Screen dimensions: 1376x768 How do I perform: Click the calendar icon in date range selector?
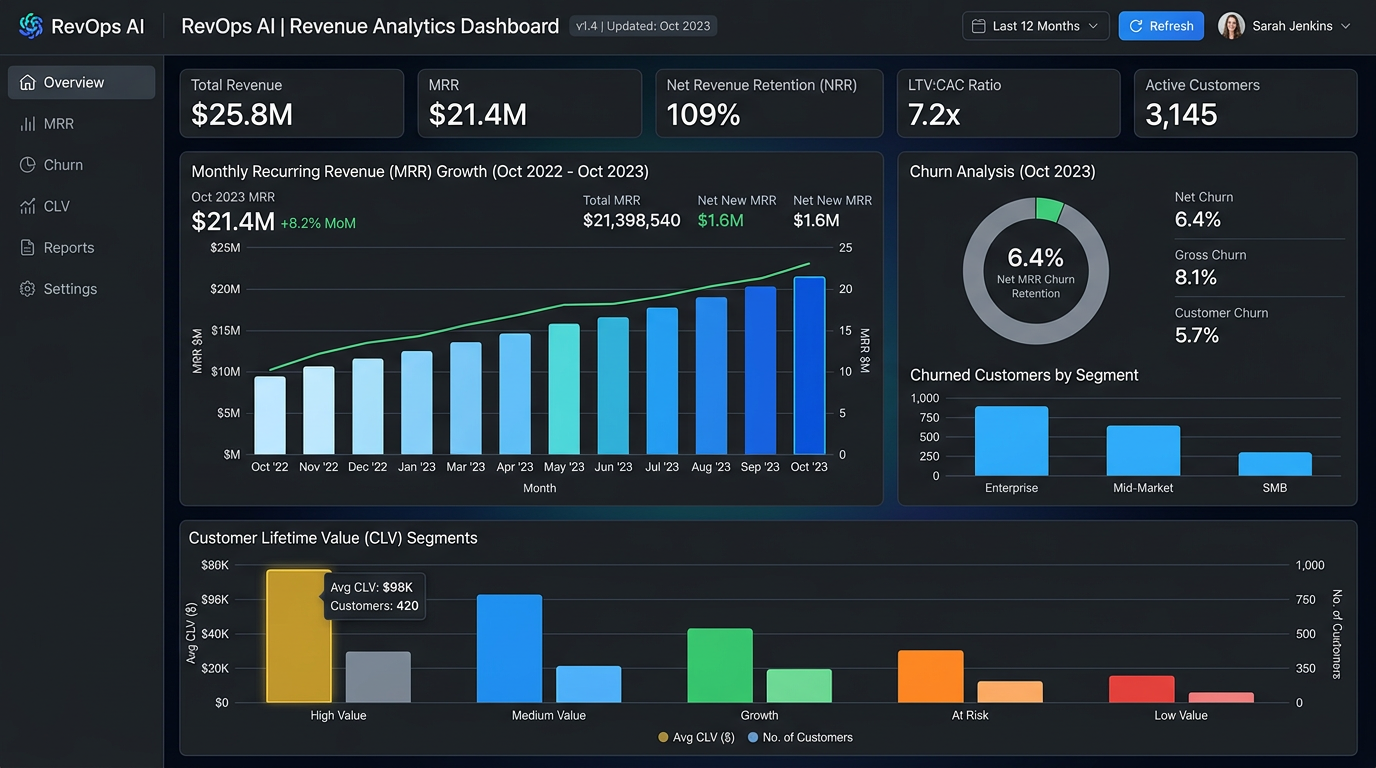coord(979,26)
